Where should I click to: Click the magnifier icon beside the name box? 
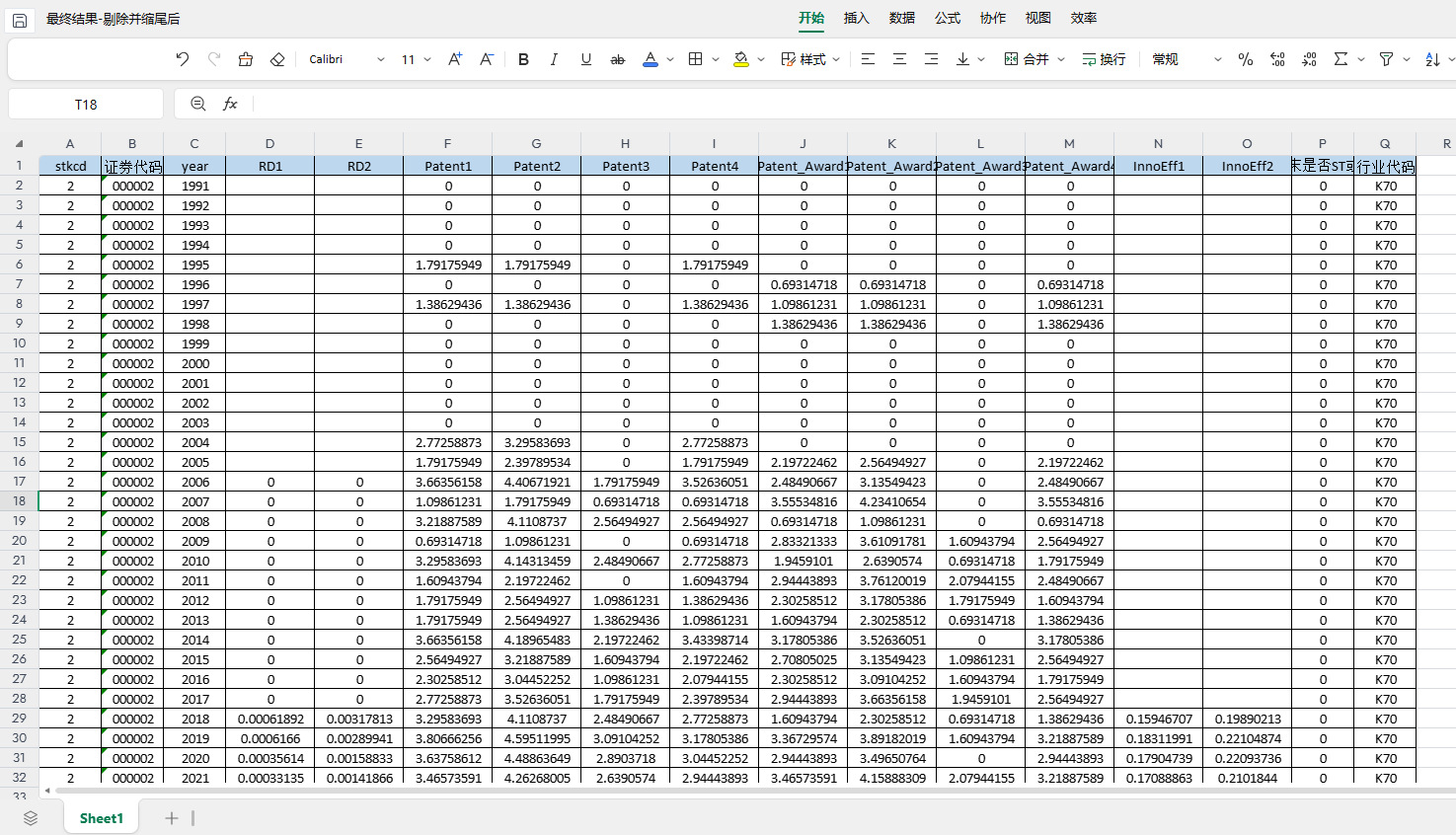(198, 104)
